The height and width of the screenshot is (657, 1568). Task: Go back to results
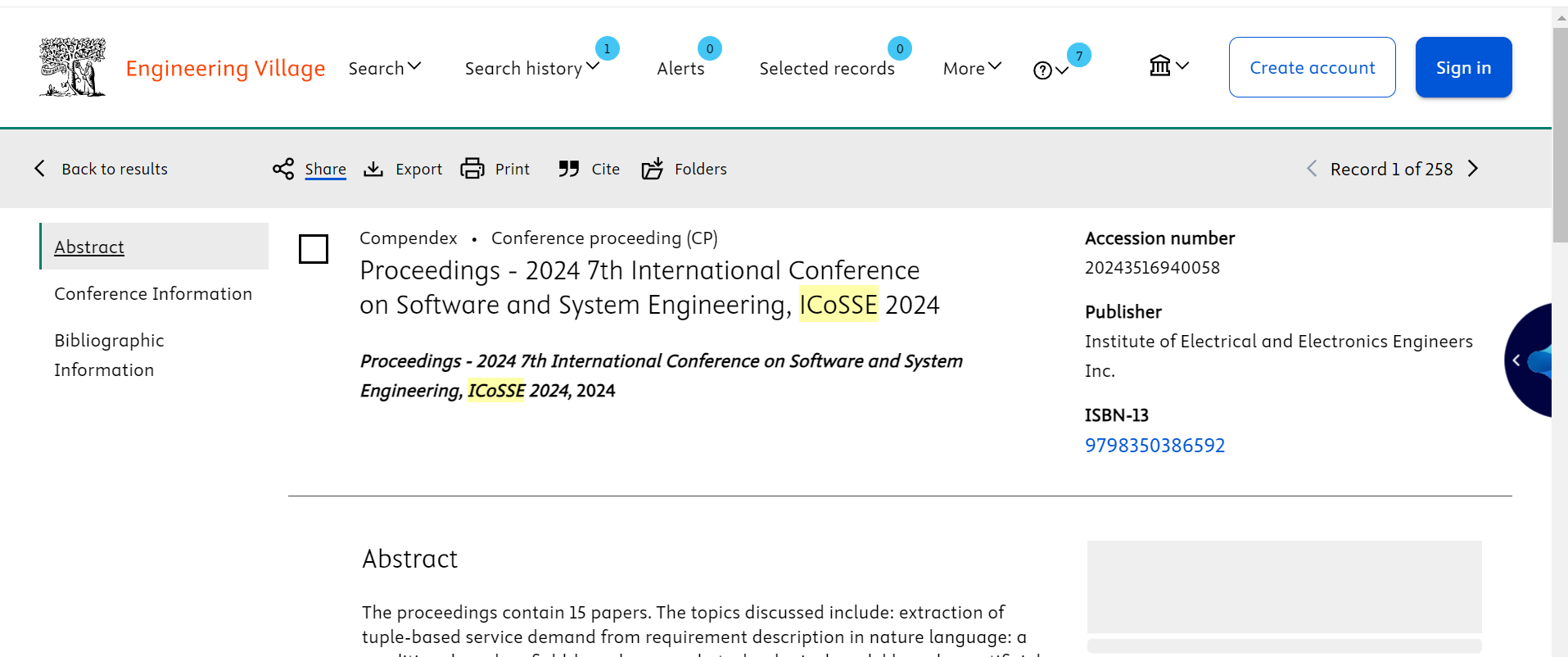pyautogui.click(x=115, y=169)
